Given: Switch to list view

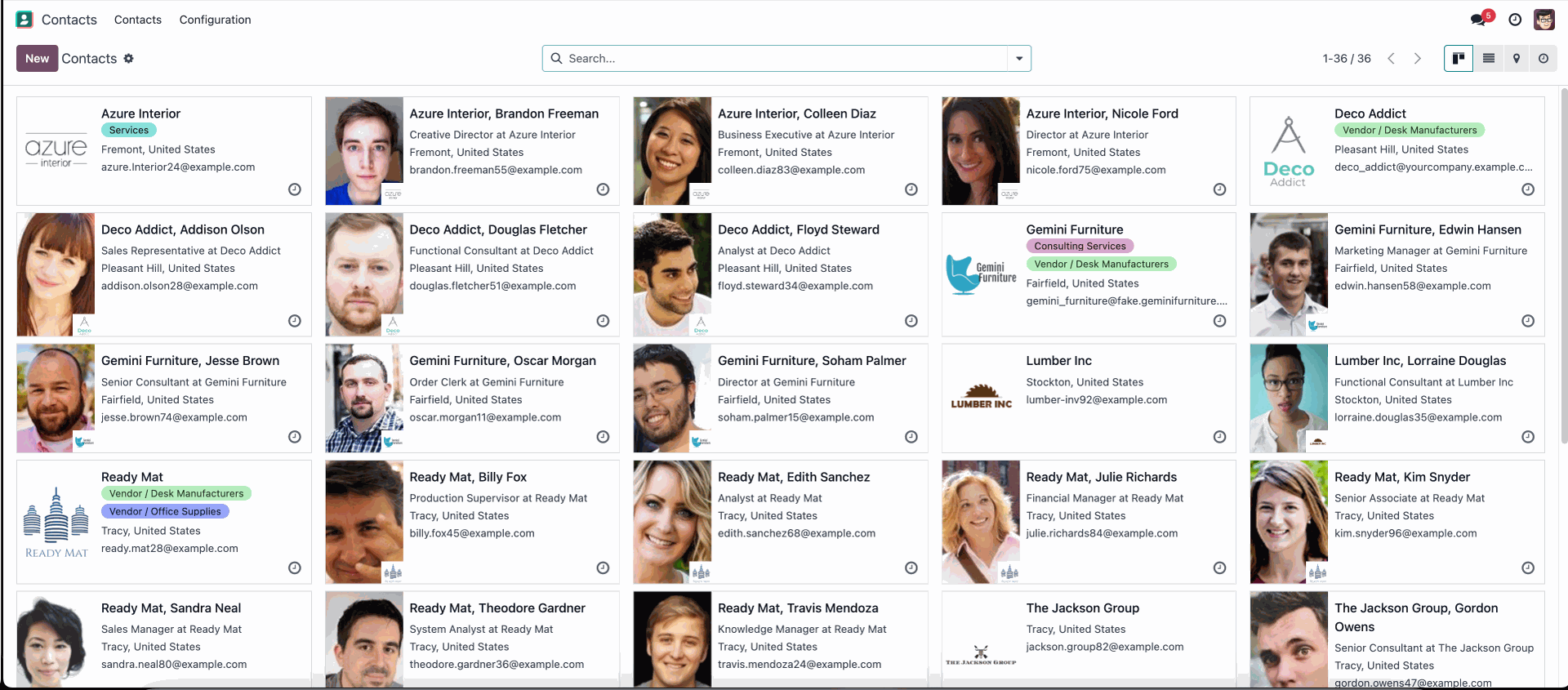Looking at the screenshot, I should pyautogui.click(x=1489, y=59).
